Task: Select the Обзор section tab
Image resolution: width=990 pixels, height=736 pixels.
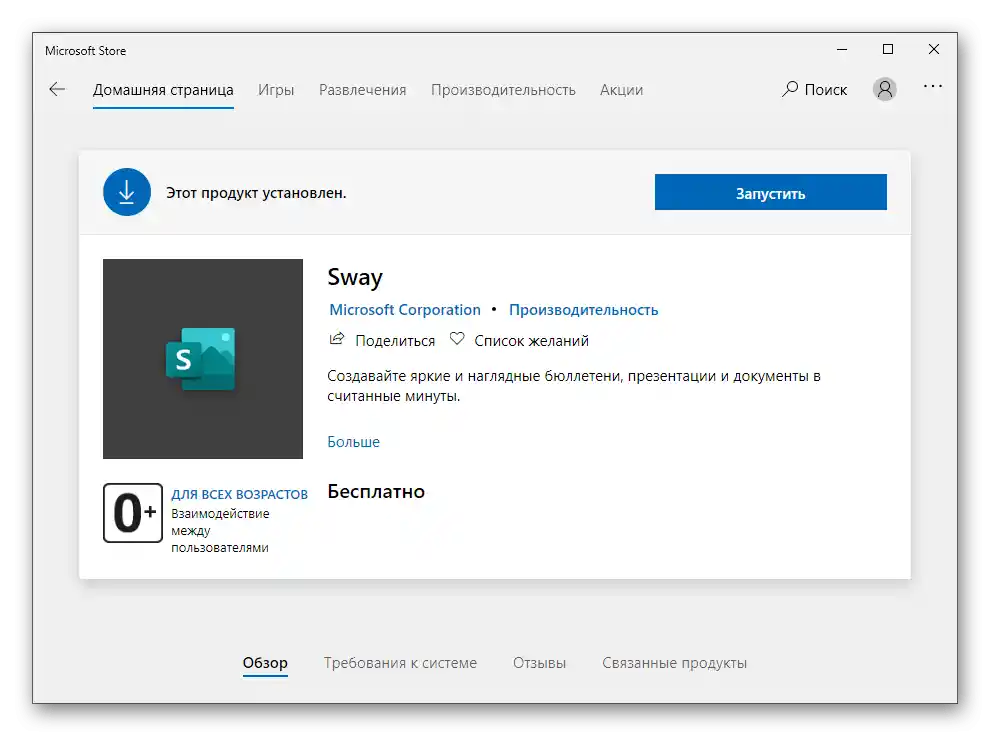Action: pyautogui.click(x=265, y=663)
